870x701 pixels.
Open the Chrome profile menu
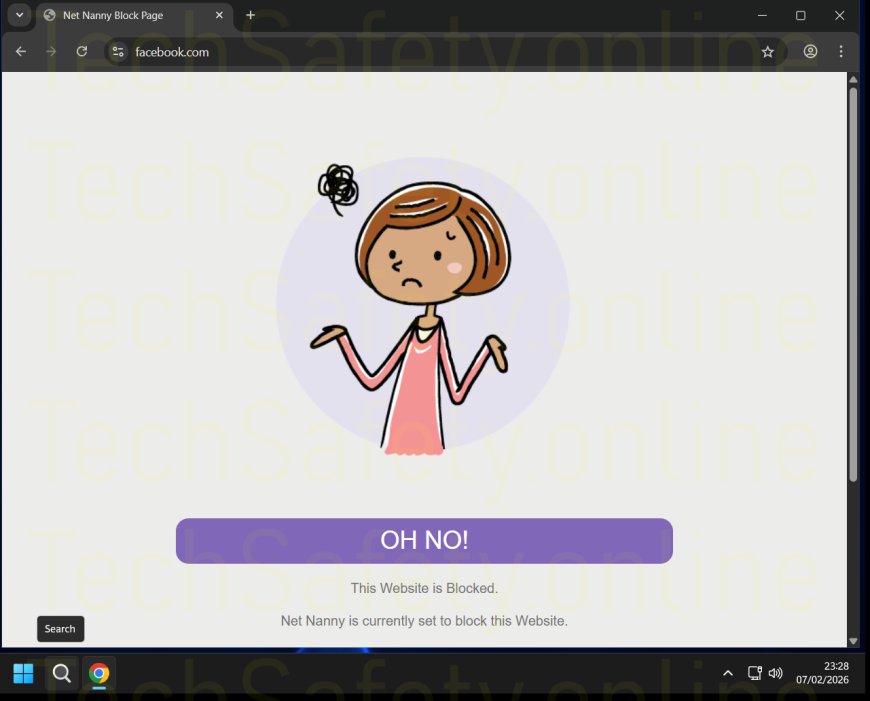click(810, 52)
